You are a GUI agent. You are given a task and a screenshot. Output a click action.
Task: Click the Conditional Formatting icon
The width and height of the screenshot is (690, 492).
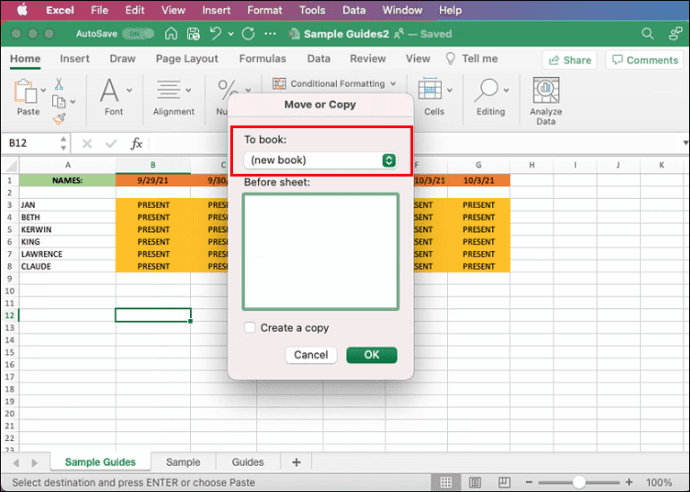pyautogui.click(x=279, y=84)
